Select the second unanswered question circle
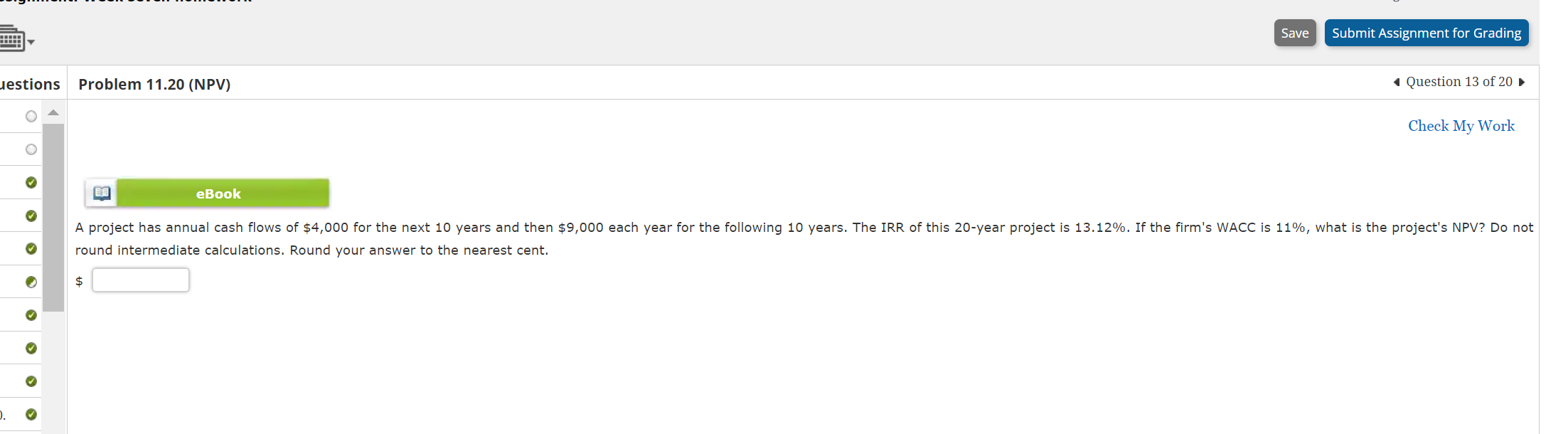 pos(31,149)
